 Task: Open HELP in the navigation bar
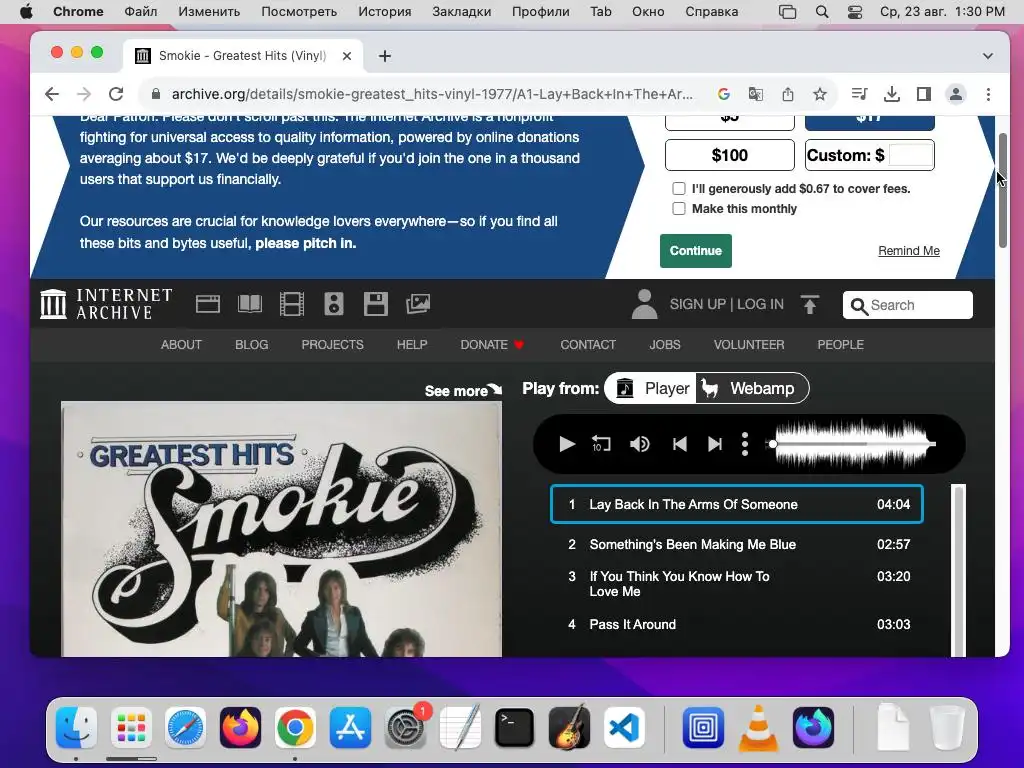click(412, 345)
